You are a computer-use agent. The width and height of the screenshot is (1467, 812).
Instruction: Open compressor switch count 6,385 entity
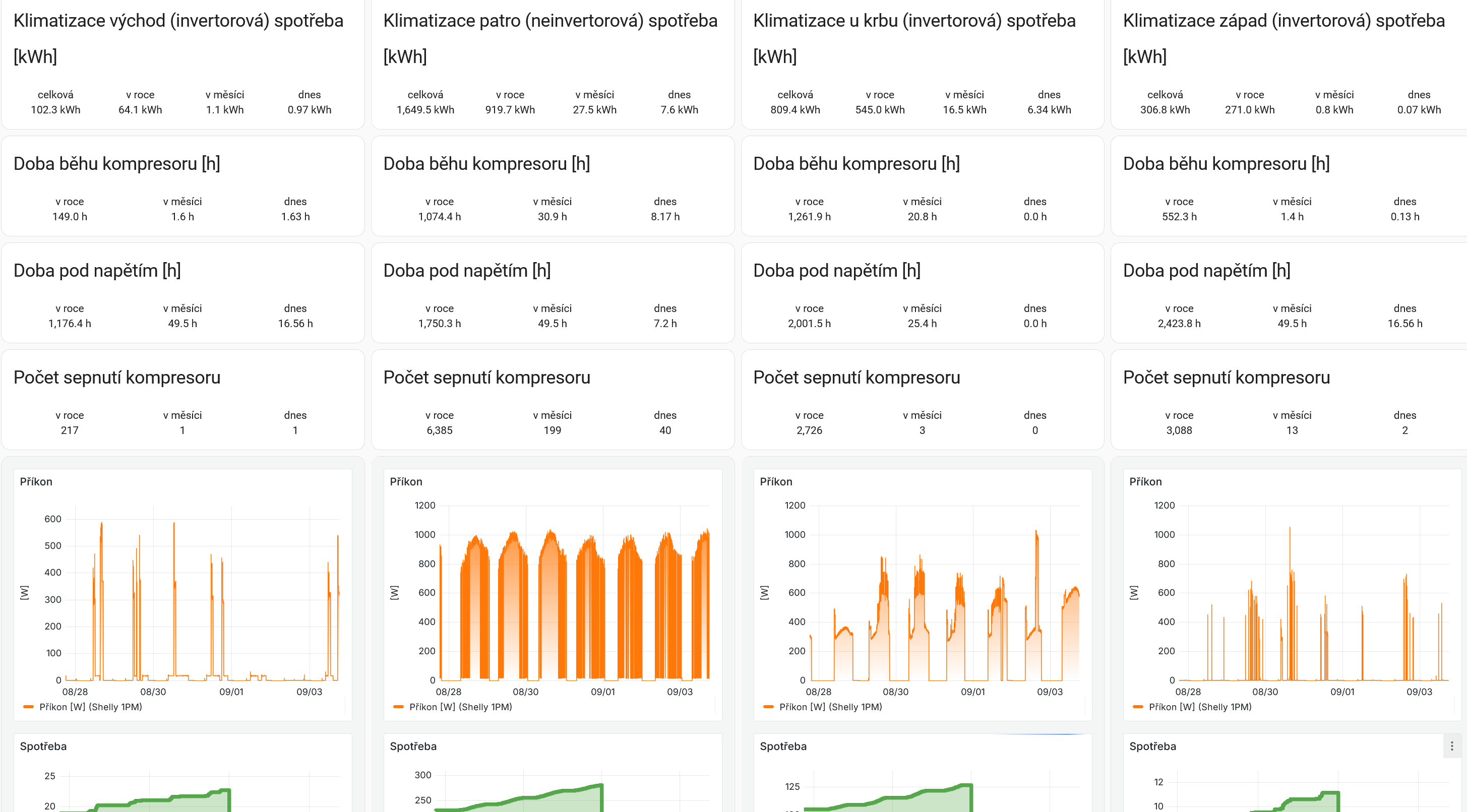[x=439, y=430]
